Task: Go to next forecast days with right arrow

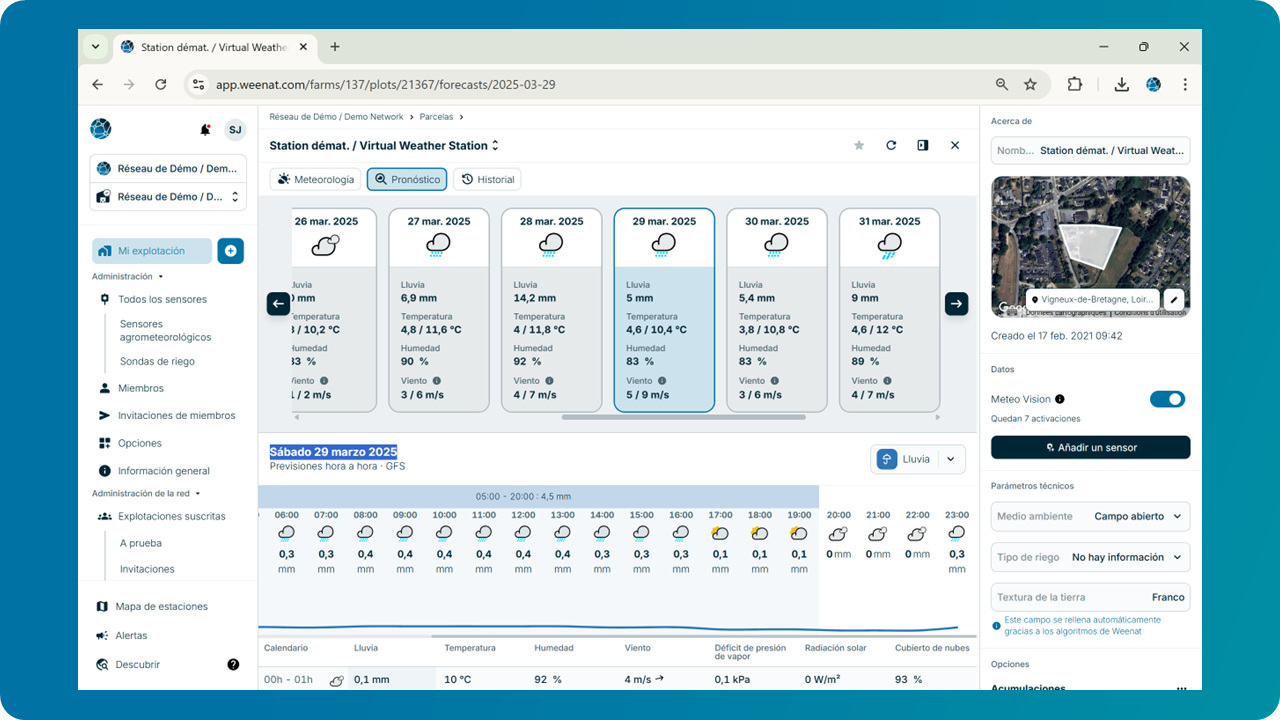Action: (x=957, y=304)
